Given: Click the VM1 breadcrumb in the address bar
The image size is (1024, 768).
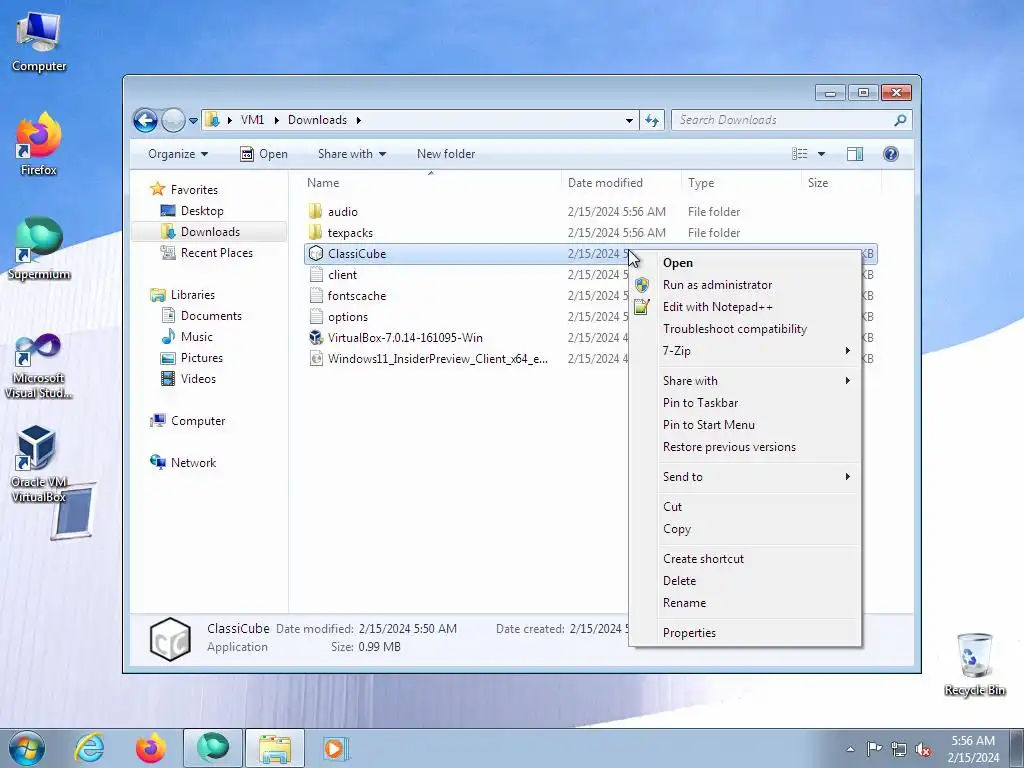Looking at the screenshot, I should click(252, 120).
